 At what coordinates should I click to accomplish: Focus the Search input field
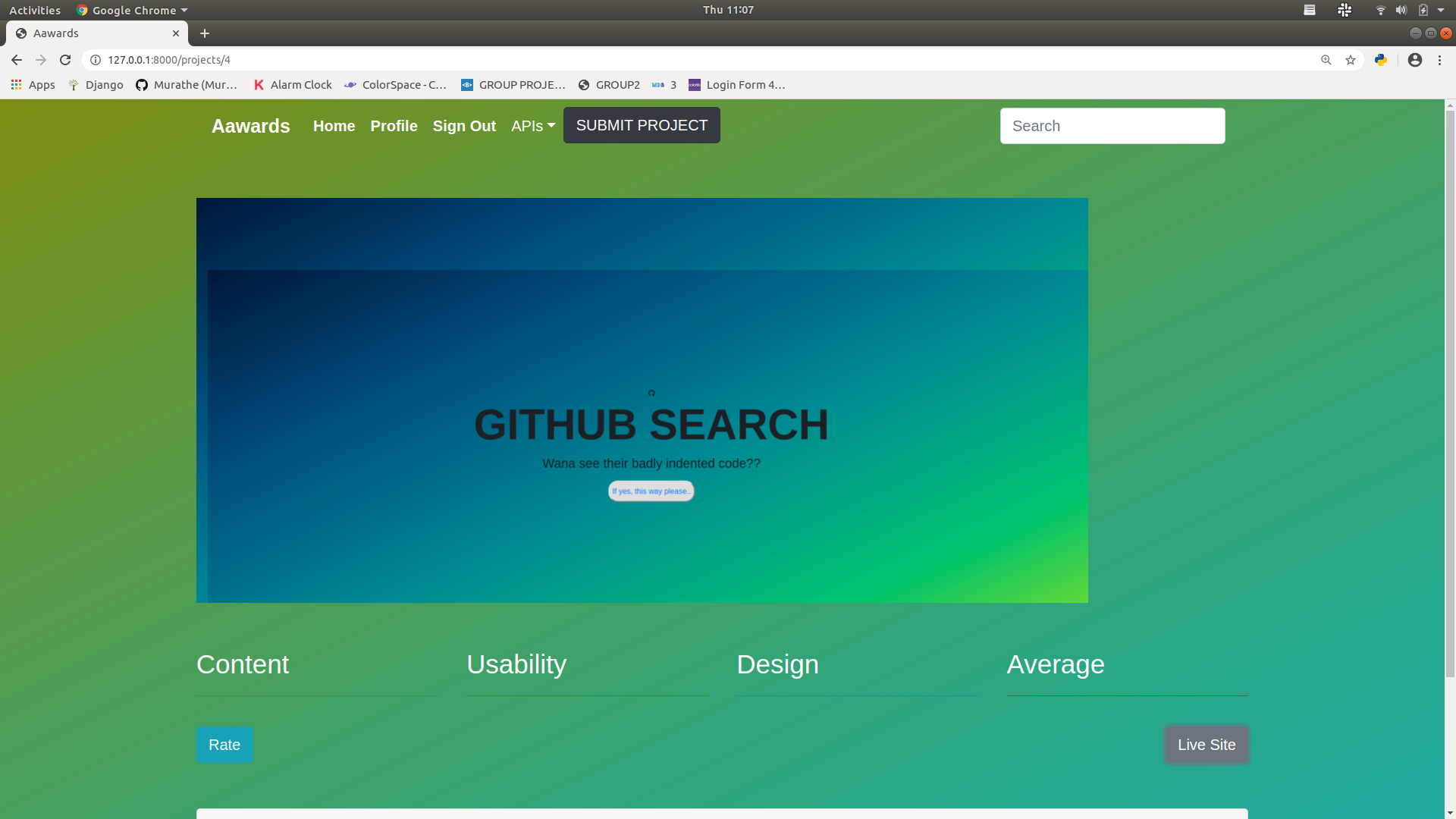(x=1112, y=126)
